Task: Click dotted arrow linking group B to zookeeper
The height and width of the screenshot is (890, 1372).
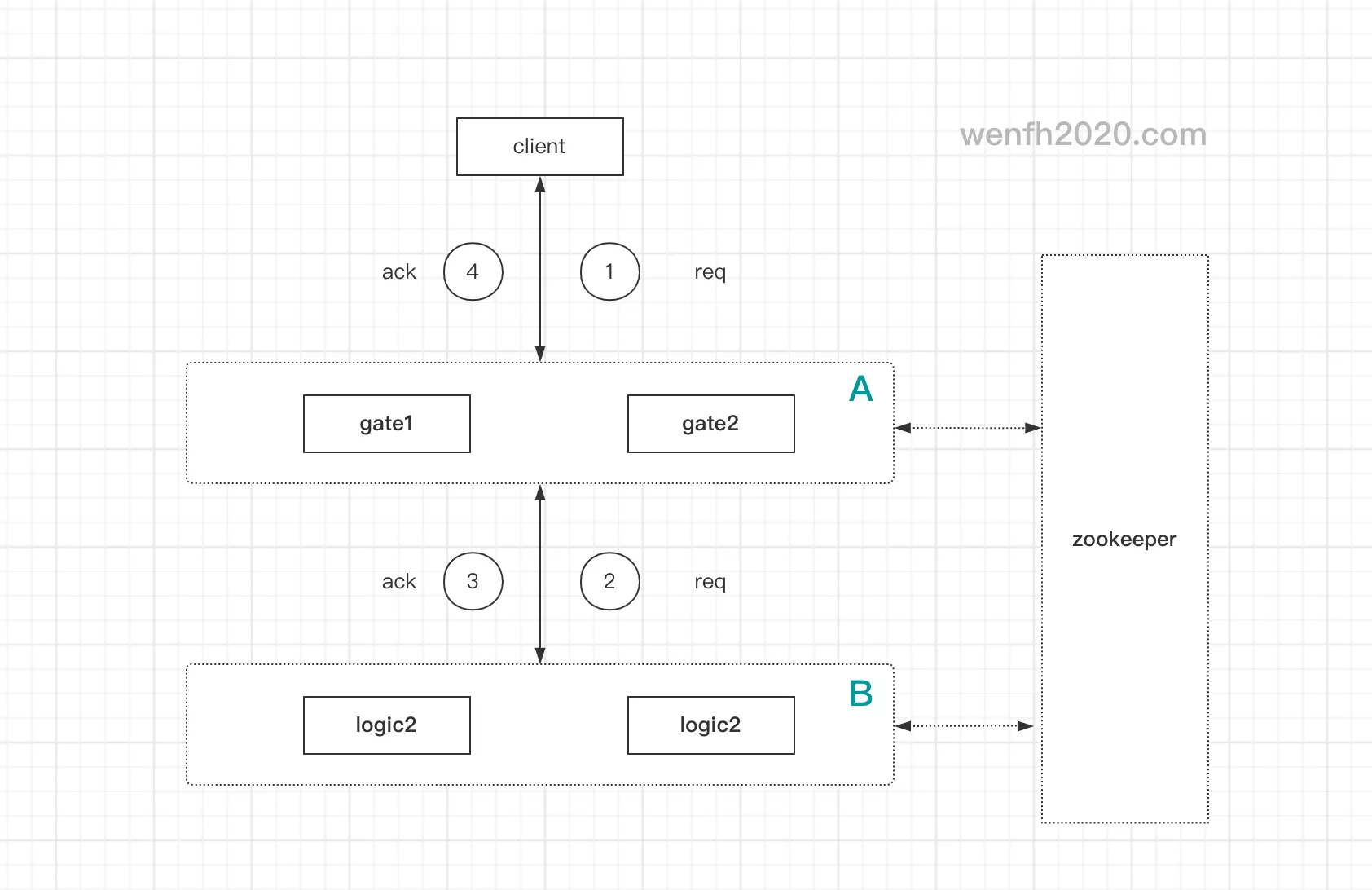Action: tap(964, 726)
